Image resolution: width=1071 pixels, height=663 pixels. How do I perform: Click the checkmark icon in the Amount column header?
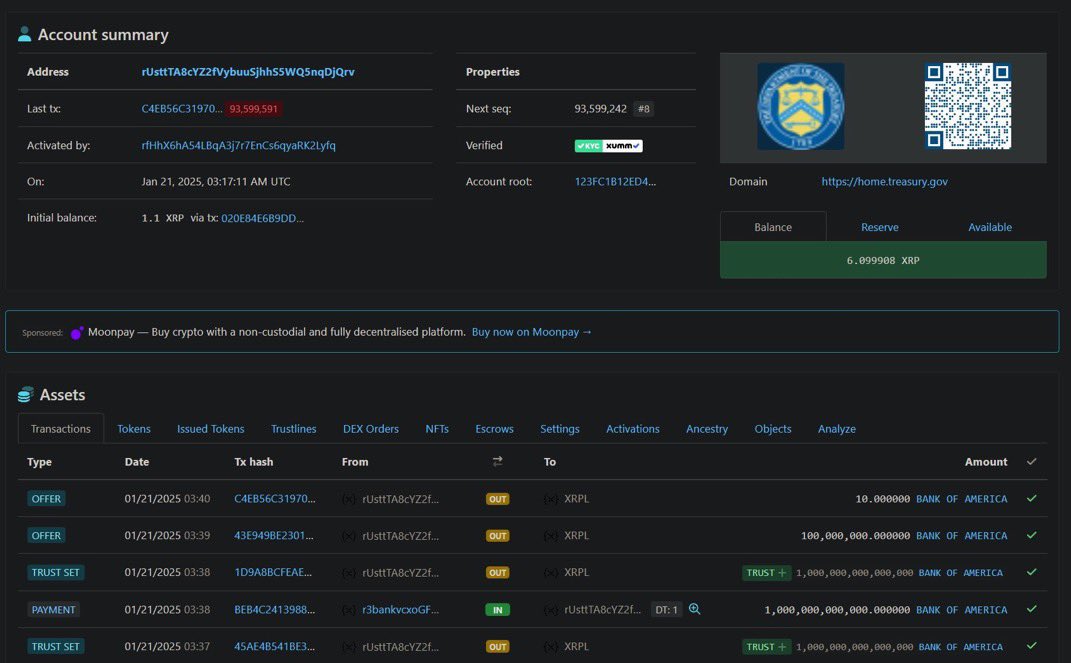1031,461
